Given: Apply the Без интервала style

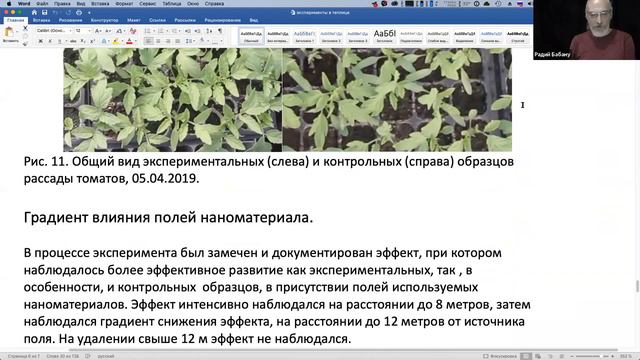Looking at the screenshot, I should click(278, 36).
